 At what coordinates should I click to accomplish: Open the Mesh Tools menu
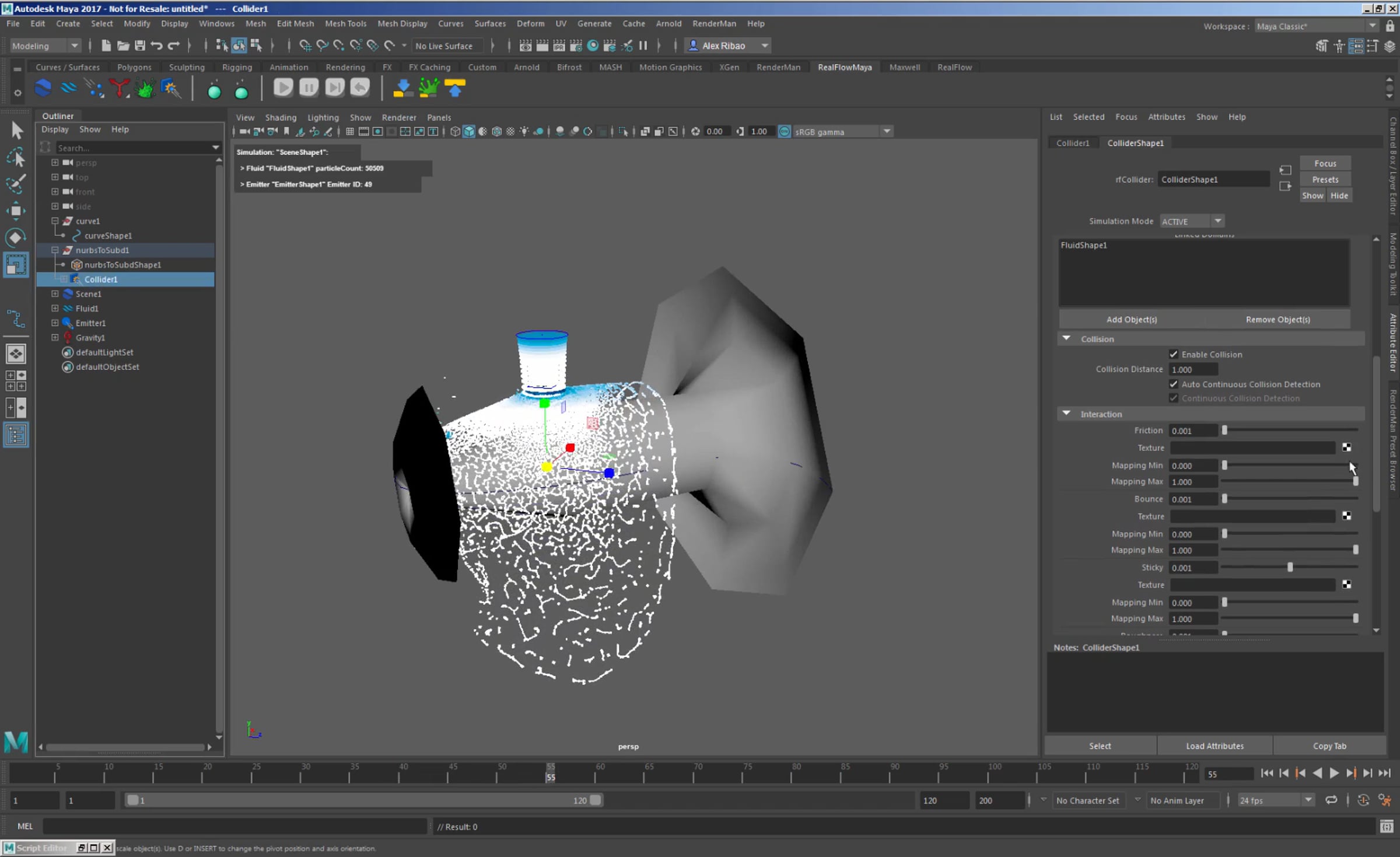point(345,23)
